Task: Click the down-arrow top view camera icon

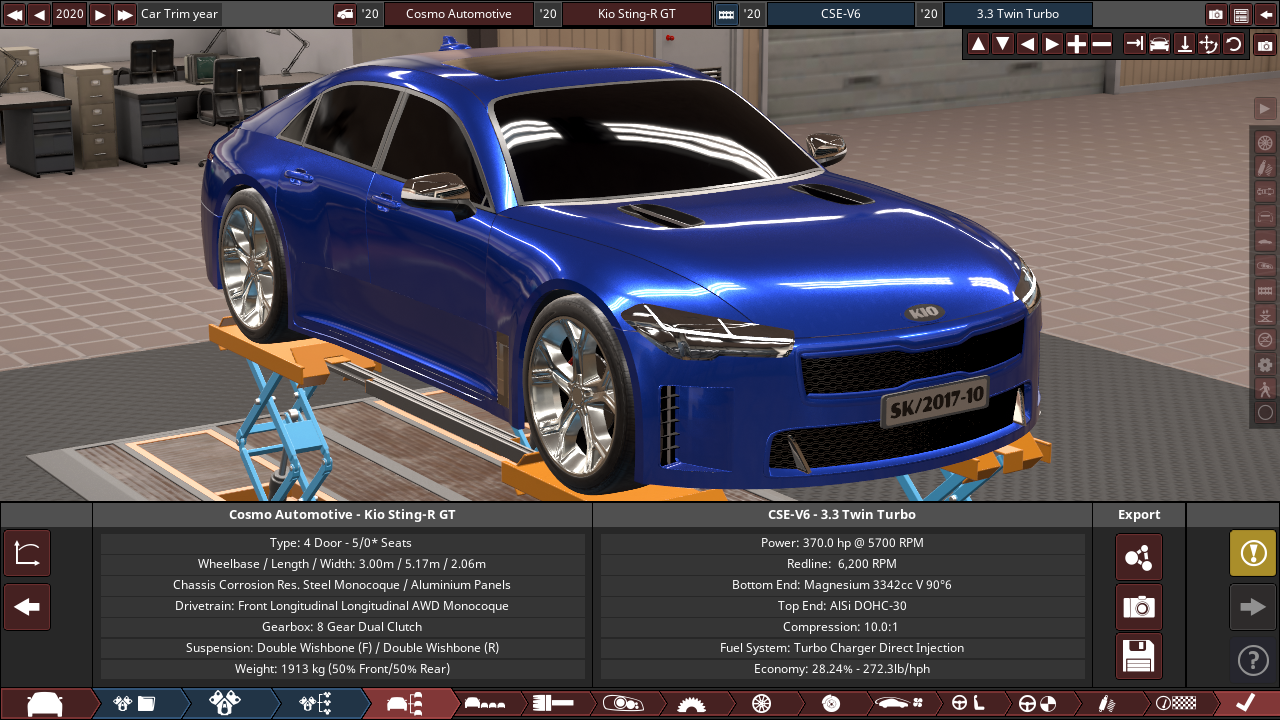Action: 1184,44
